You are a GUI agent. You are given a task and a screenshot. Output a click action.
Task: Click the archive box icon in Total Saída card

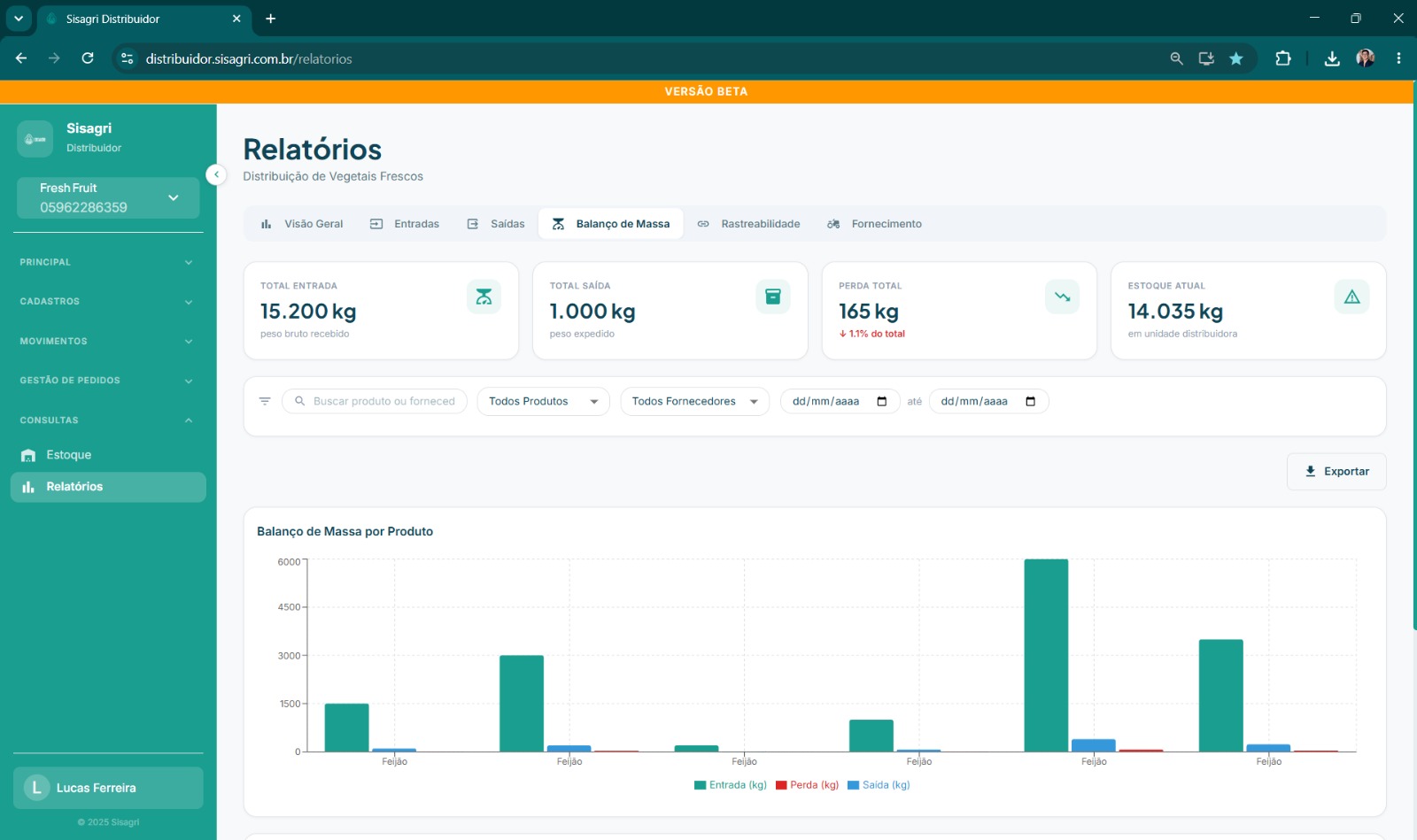(x=772, y=297)
